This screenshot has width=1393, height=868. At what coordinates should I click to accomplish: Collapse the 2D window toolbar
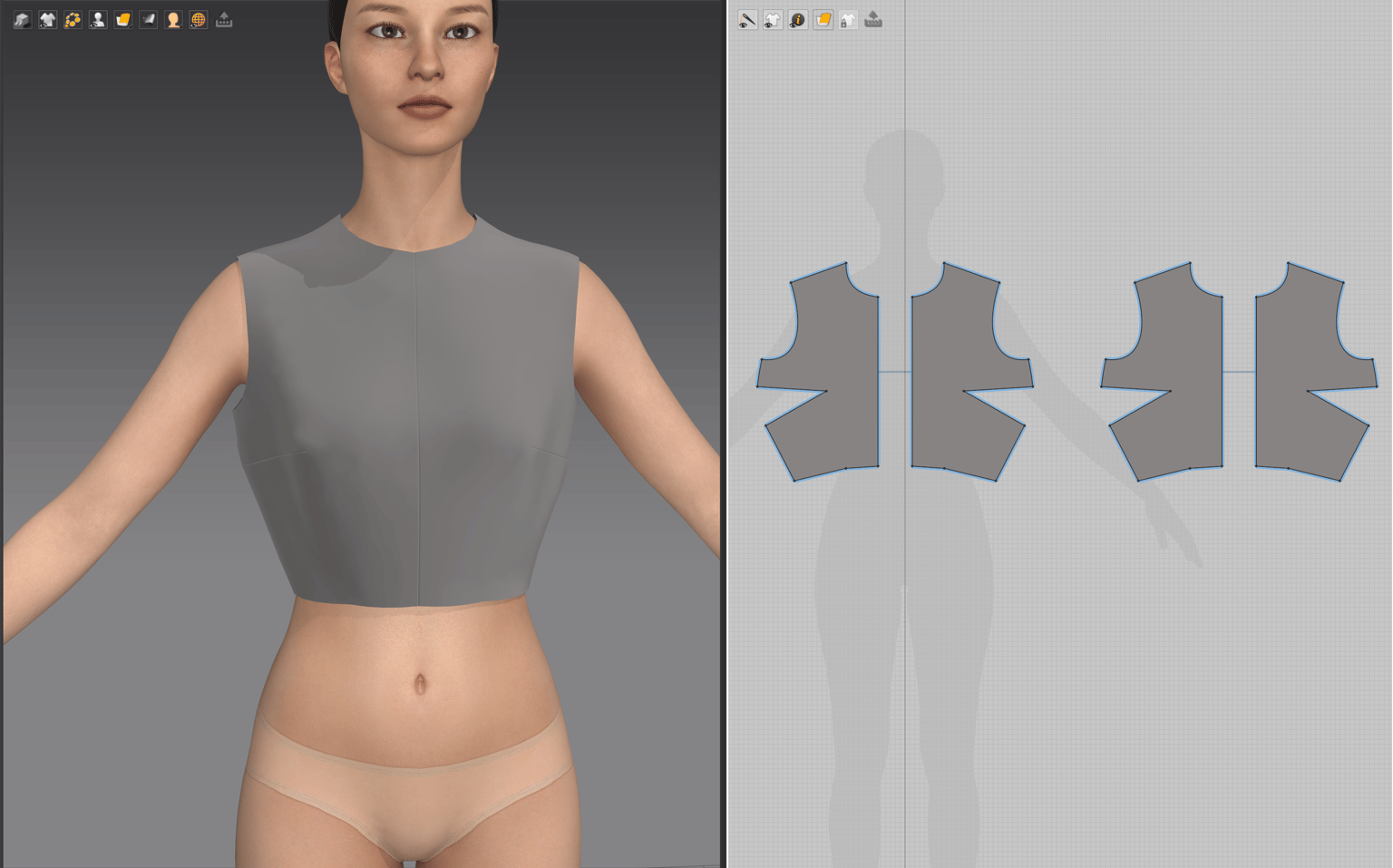point(873,20)
